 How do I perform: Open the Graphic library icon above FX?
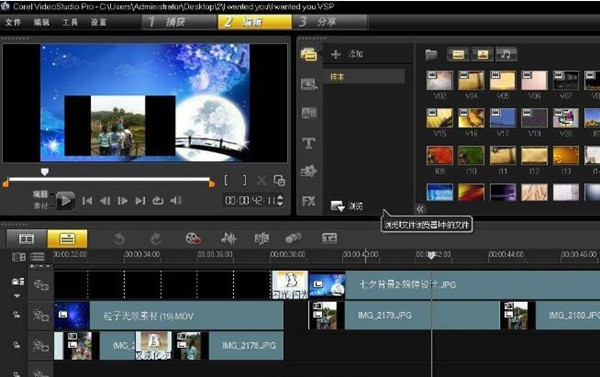point(309,171)
